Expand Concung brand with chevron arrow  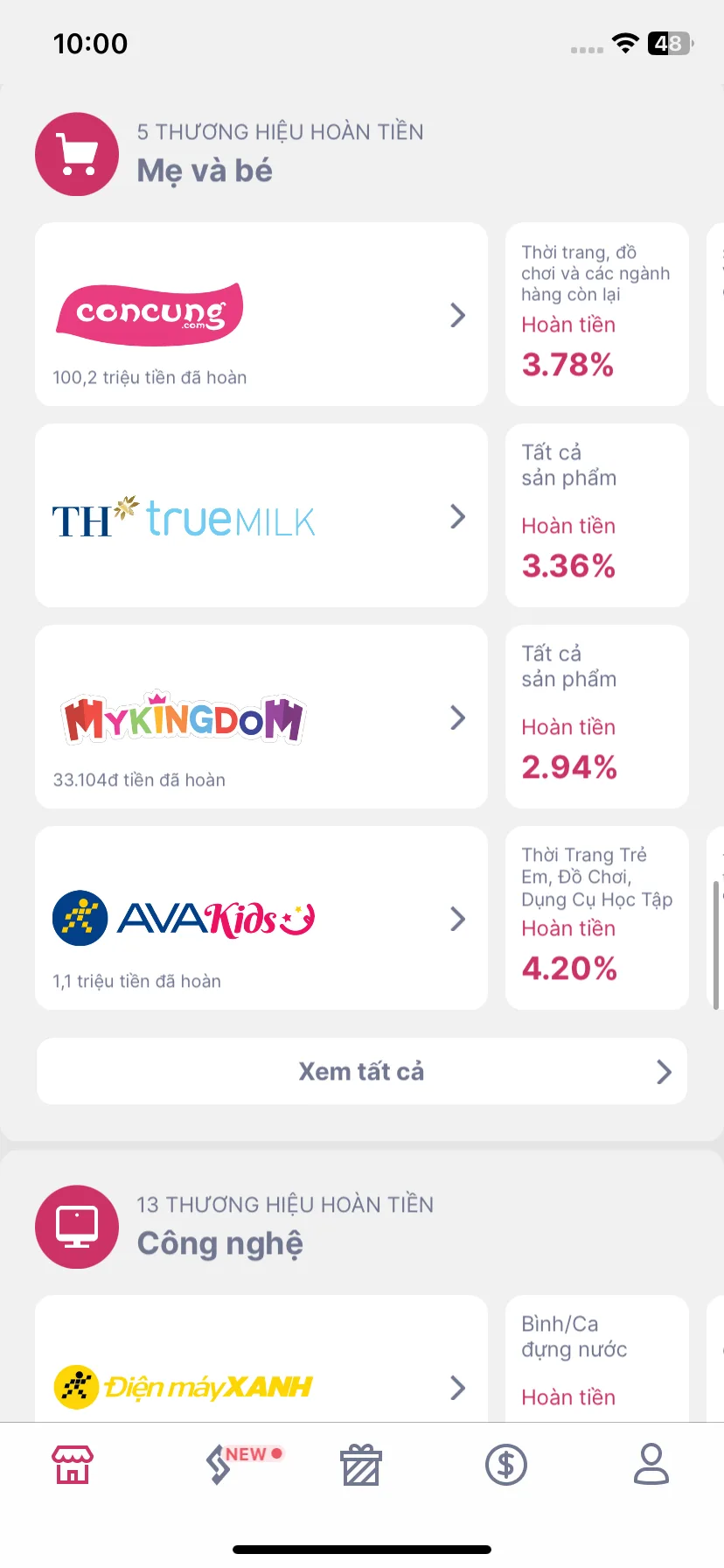pyautogui.click(x=457, y=315)
